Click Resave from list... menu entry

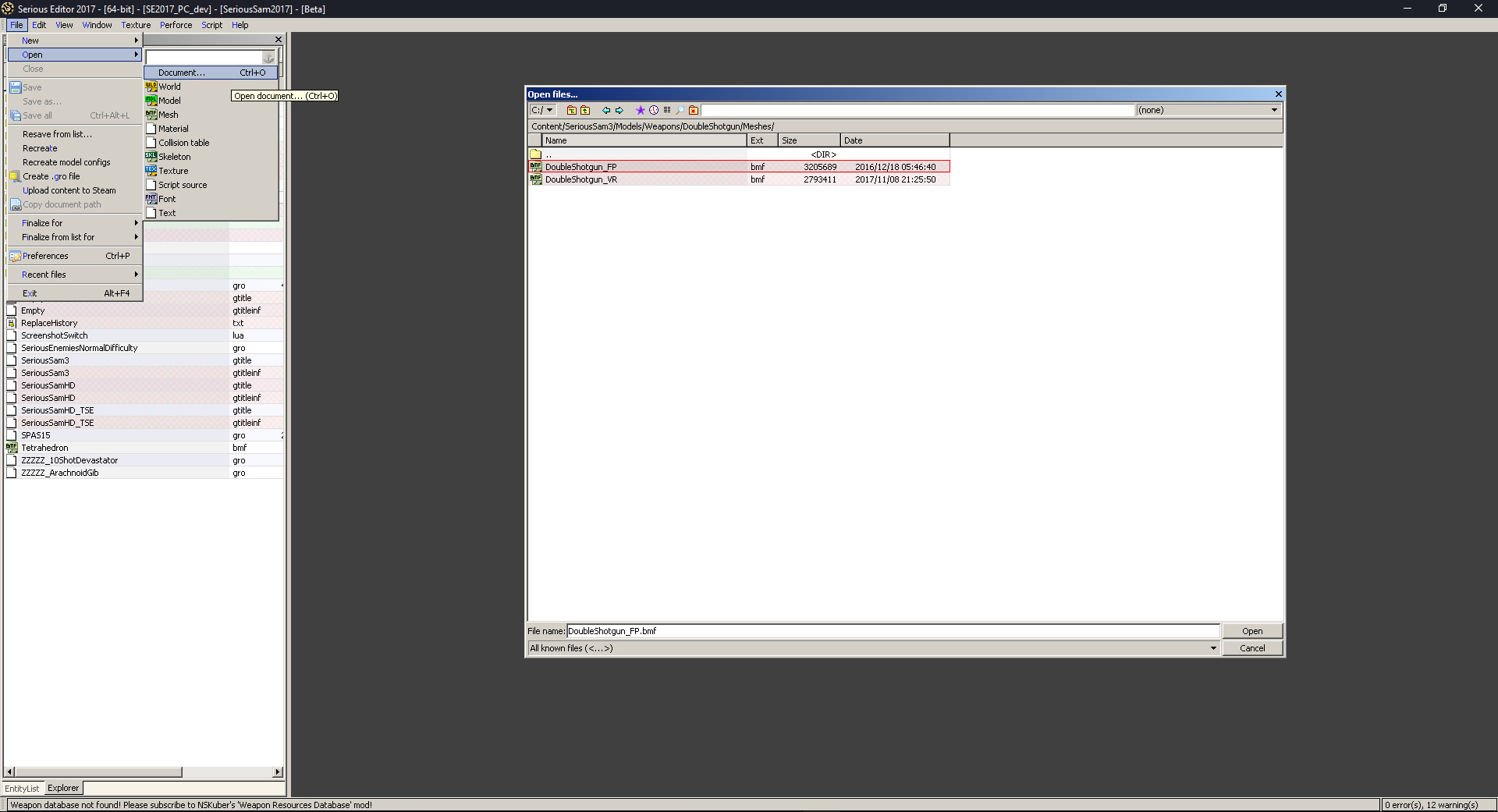tap(75, 134)
